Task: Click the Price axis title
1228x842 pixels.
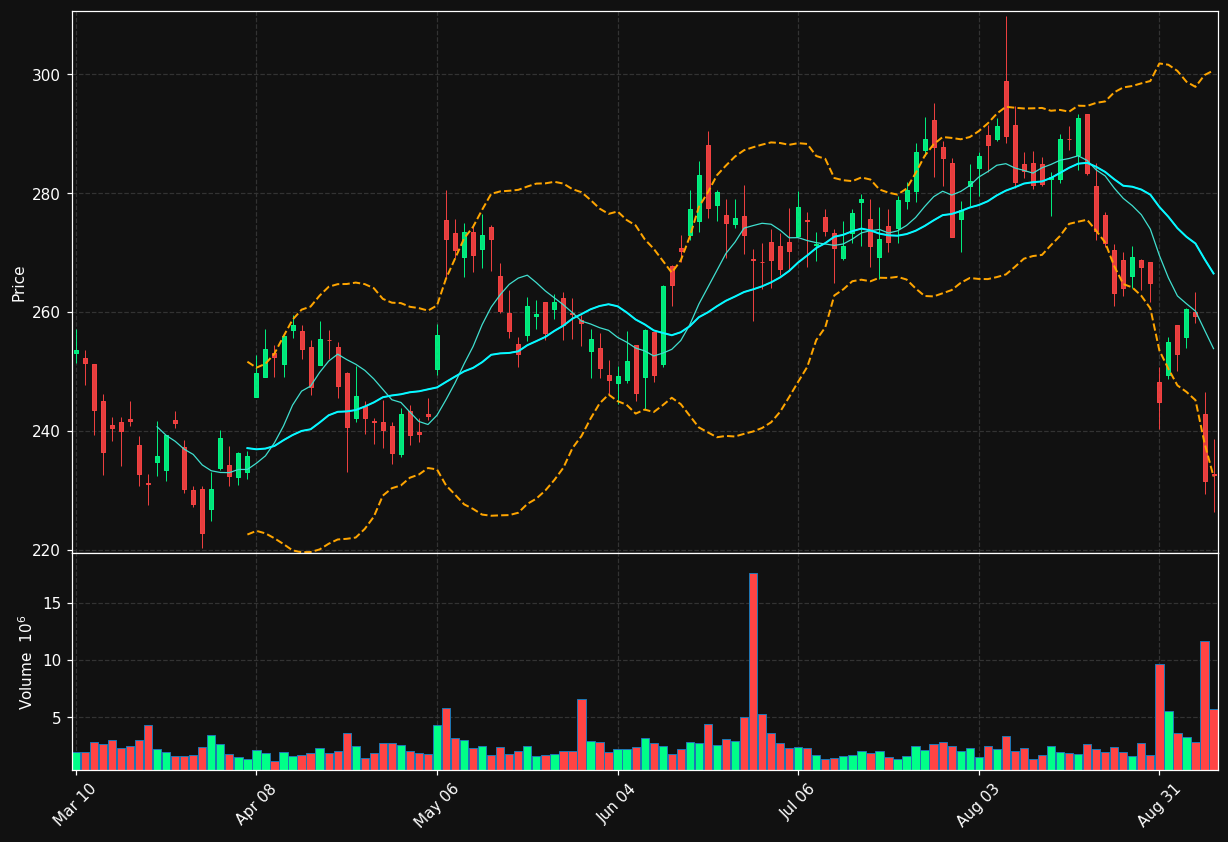Action: click(x=19, y=283)
